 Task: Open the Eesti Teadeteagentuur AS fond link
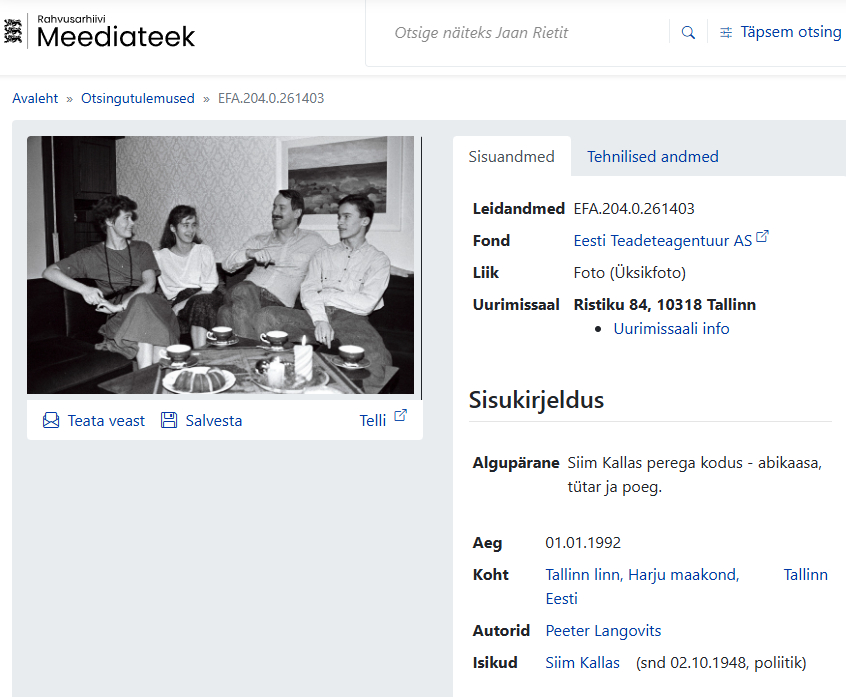tap(662, 241)
